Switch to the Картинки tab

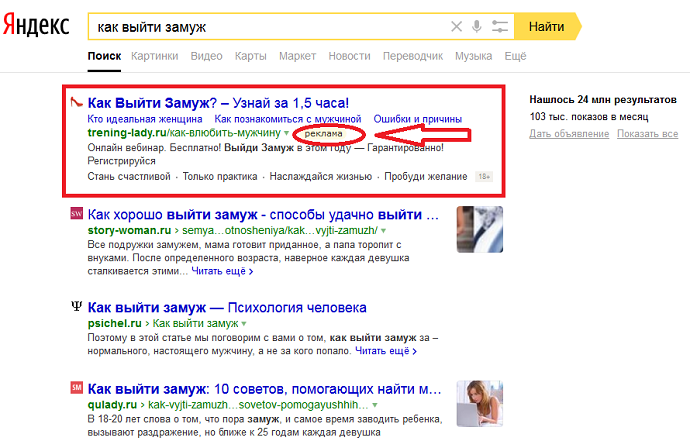pos(154,56)
